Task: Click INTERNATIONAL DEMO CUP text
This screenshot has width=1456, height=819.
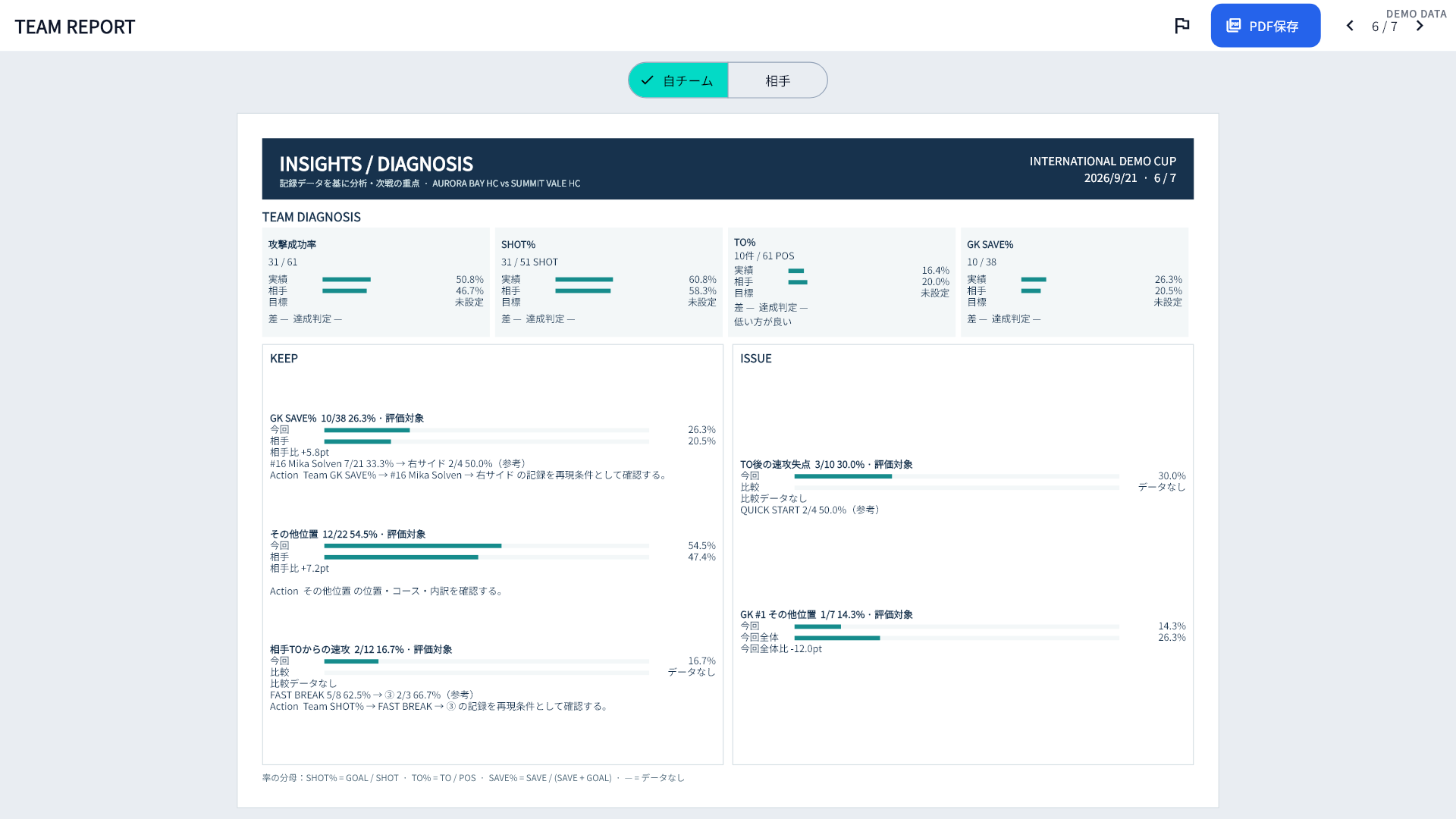Action: [x=1103, y=161]
